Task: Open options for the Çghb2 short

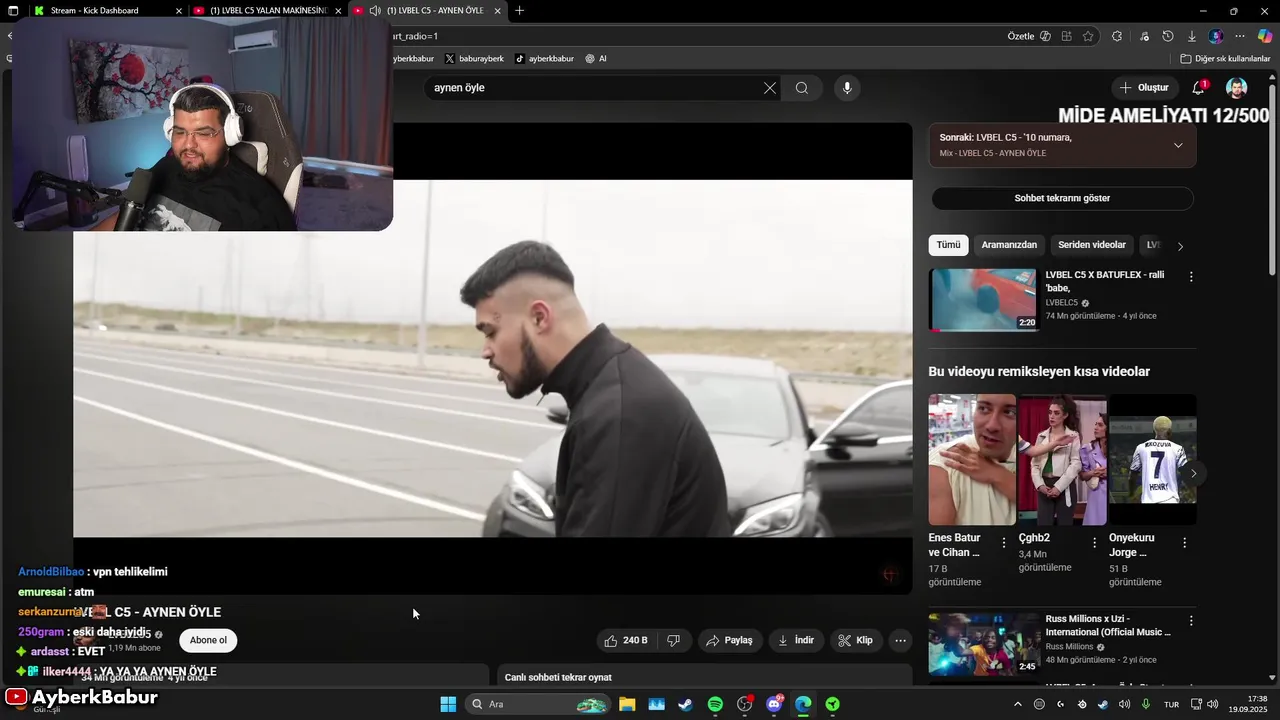Action: coord(1094,543)
